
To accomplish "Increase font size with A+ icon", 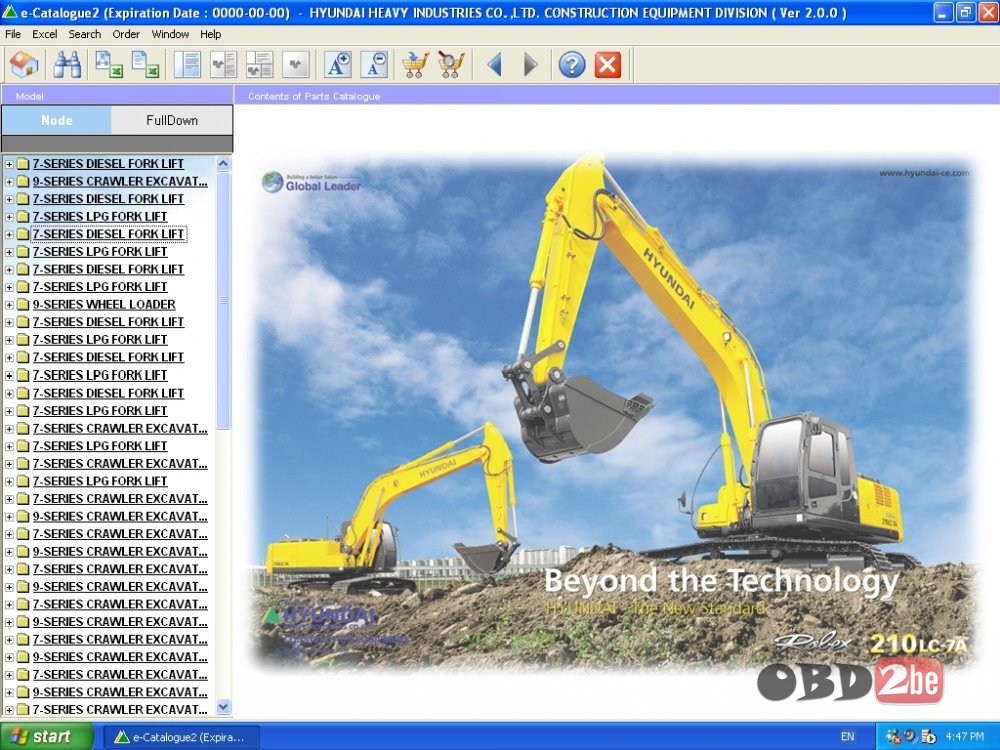I will 337,64.
